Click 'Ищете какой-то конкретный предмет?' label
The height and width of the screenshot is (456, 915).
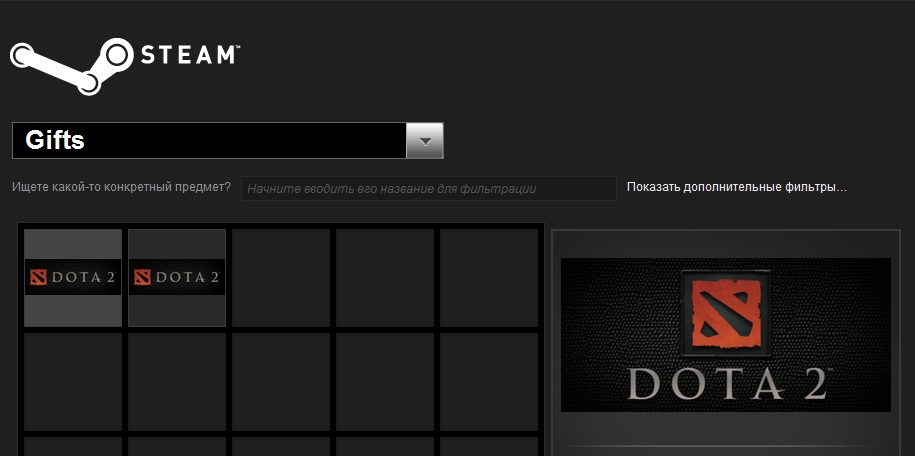(x=121, y=188)
